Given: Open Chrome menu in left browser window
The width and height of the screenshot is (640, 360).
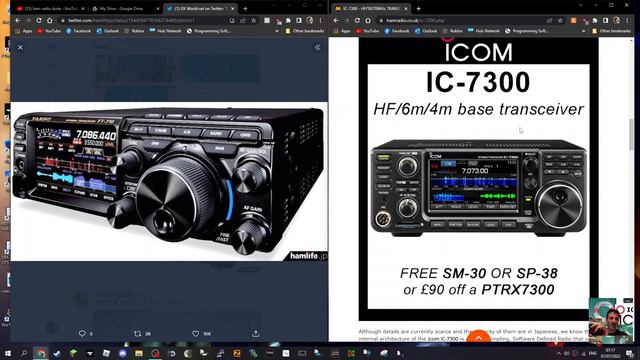Looking at the screenshot, I should point(321,20).
